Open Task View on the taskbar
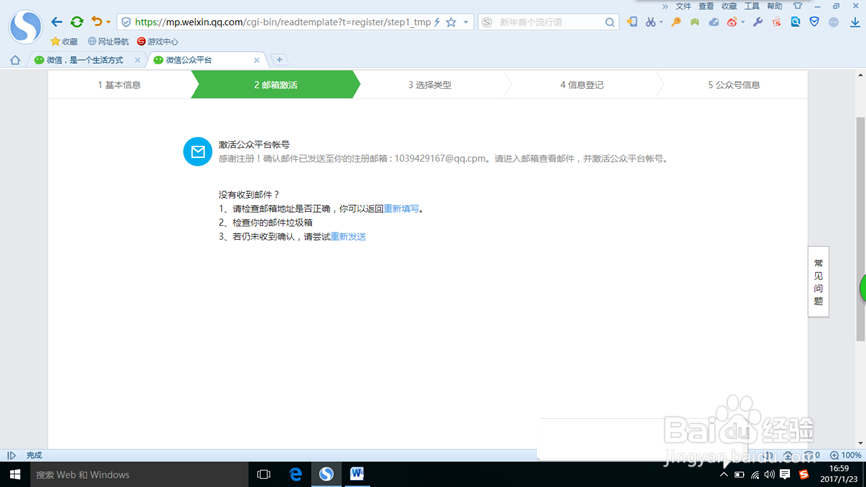The width and height of the screenshot is (866, 487). [x=263, y=474]
